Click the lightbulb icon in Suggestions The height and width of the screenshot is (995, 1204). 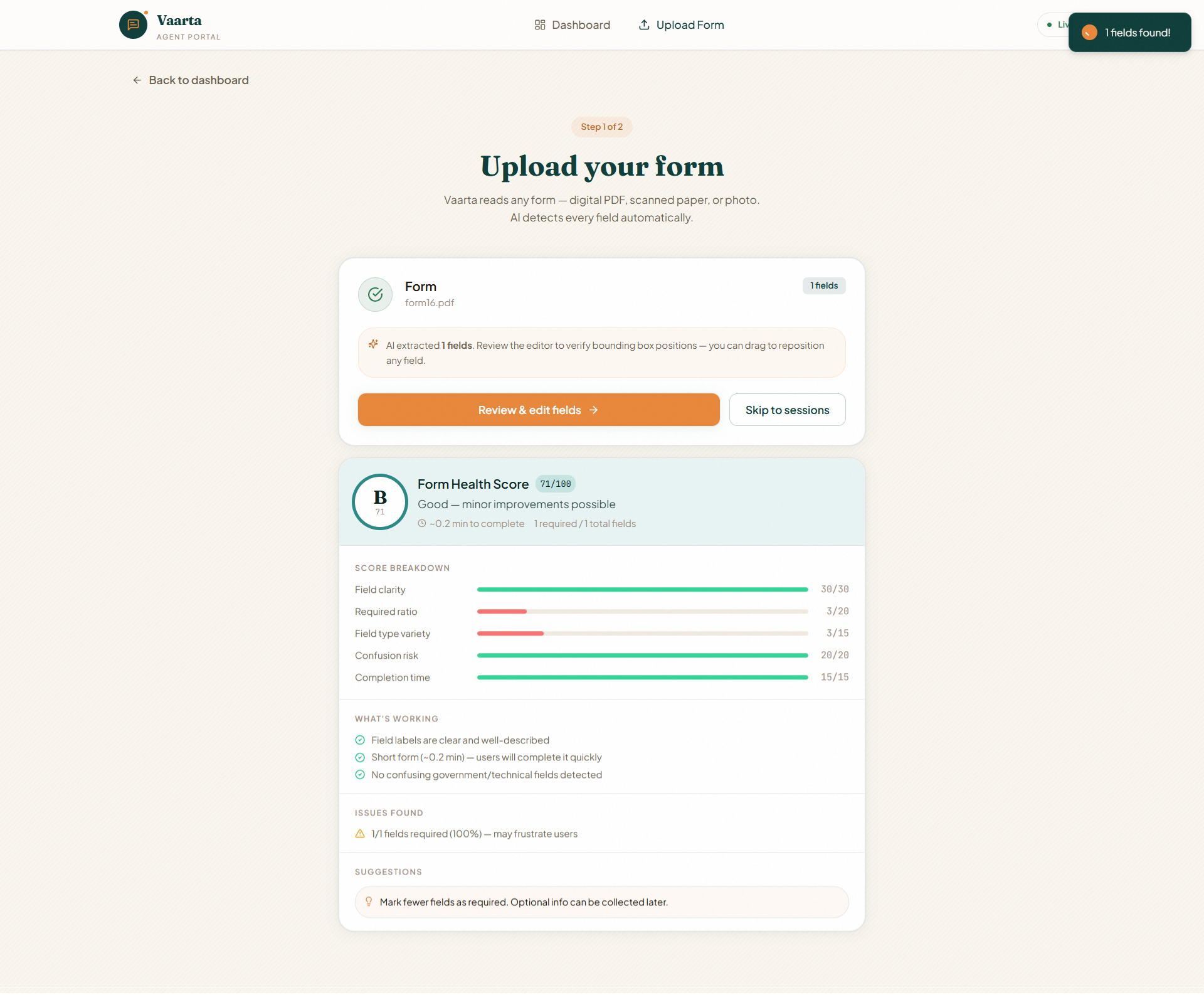[x=369, y=902]
